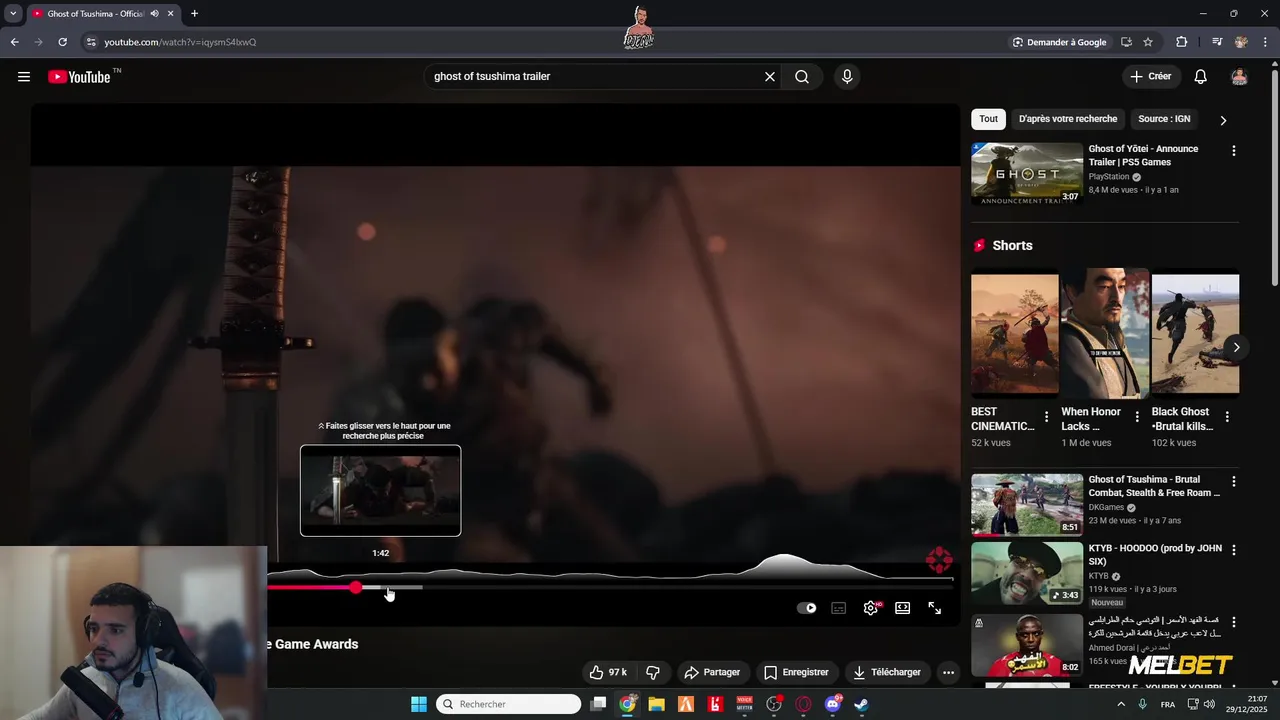Image resolution: width=1280 pixels, height=720 pixels.
Task: Click Demander à Google in the address bar
Action: [1059, 42]
